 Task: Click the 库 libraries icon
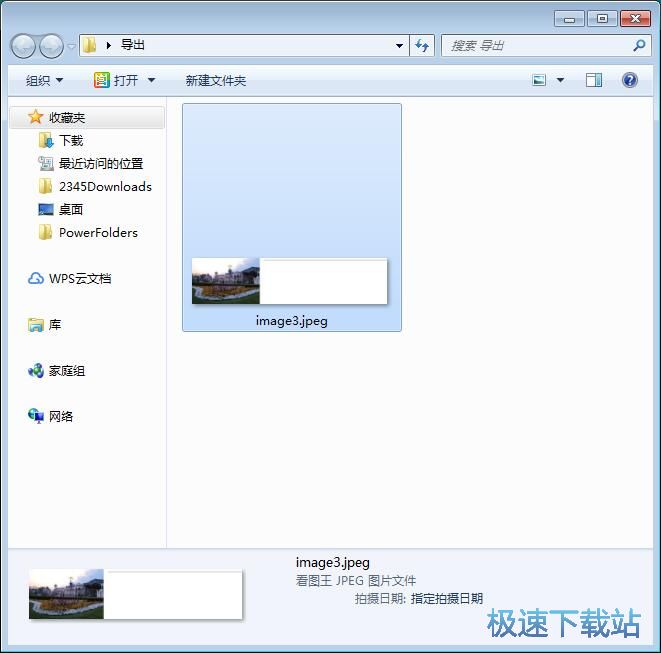coord(35,325)
